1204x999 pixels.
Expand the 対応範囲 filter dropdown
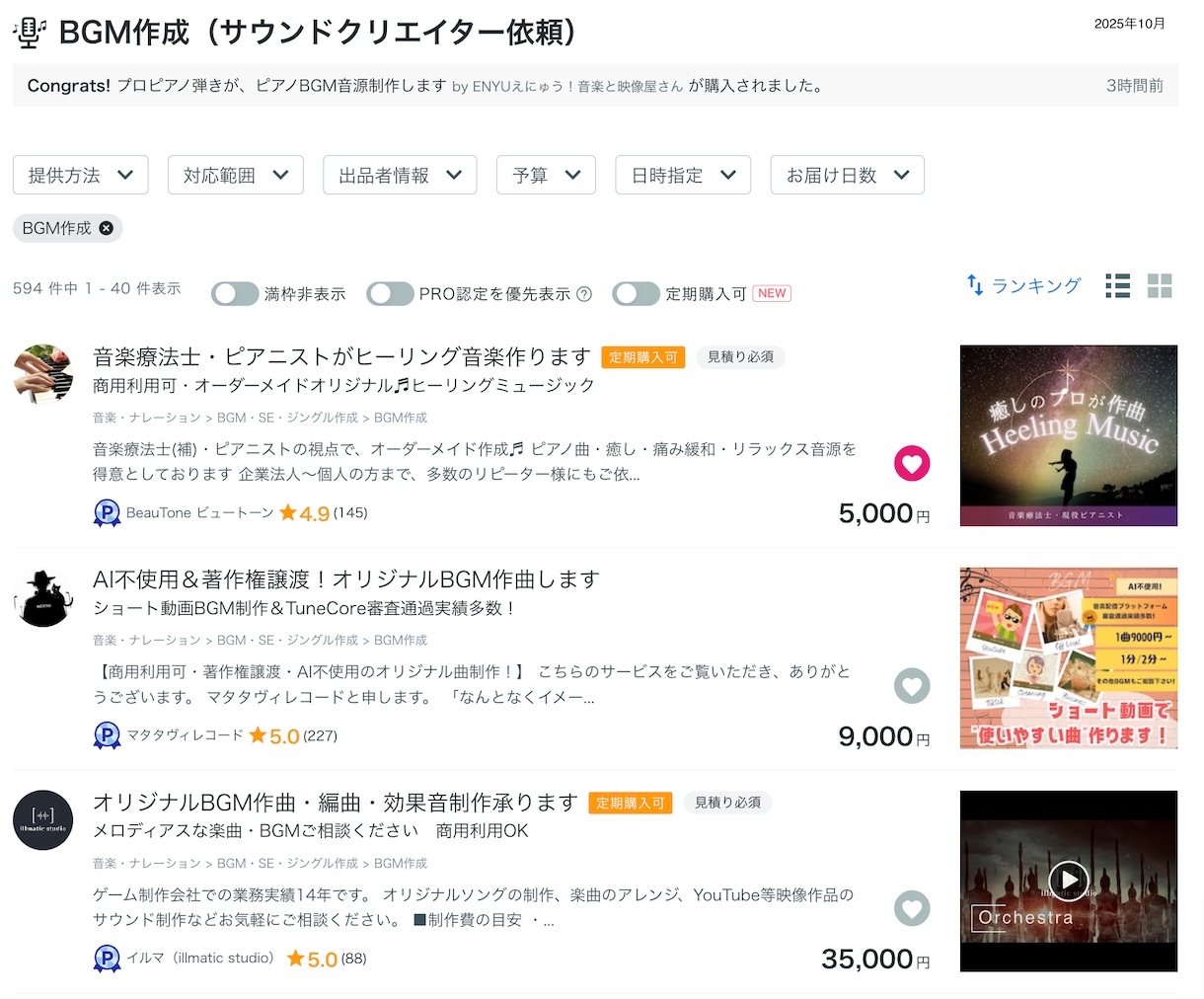tap(236, 175)
